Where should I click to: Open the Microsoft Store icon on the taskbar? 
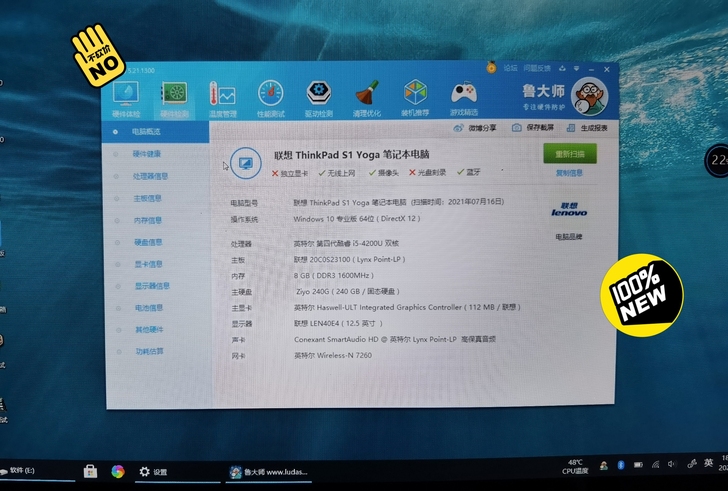coord(91,472)
